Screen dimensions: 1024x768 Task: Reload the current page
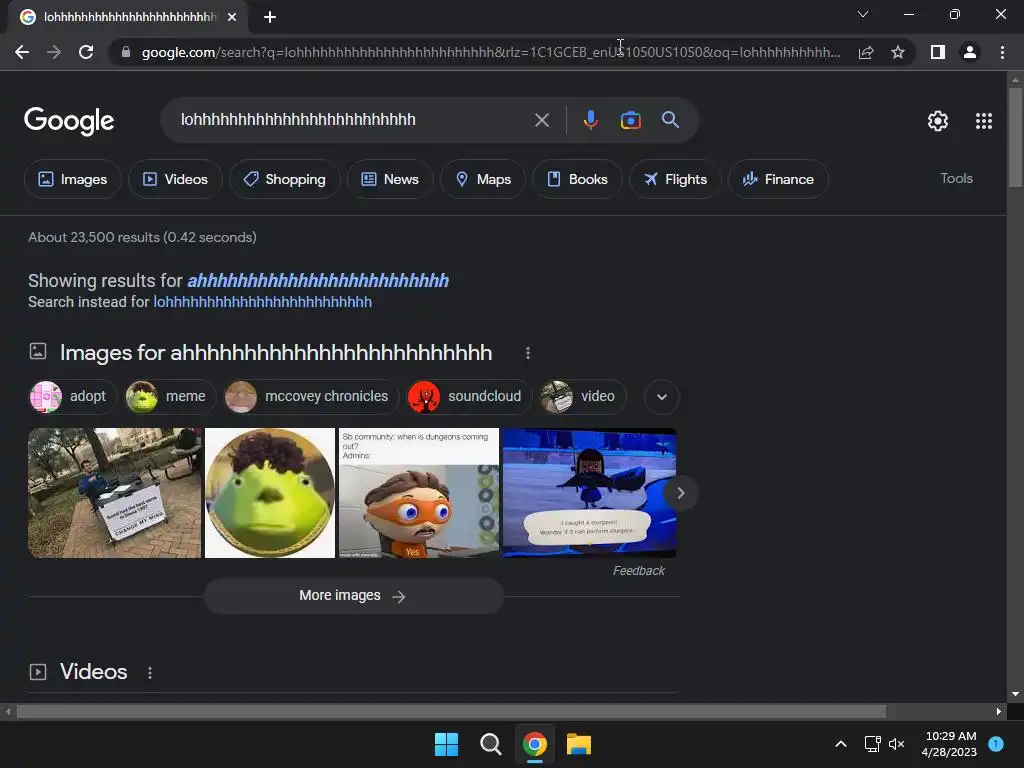tap(86, 52)
